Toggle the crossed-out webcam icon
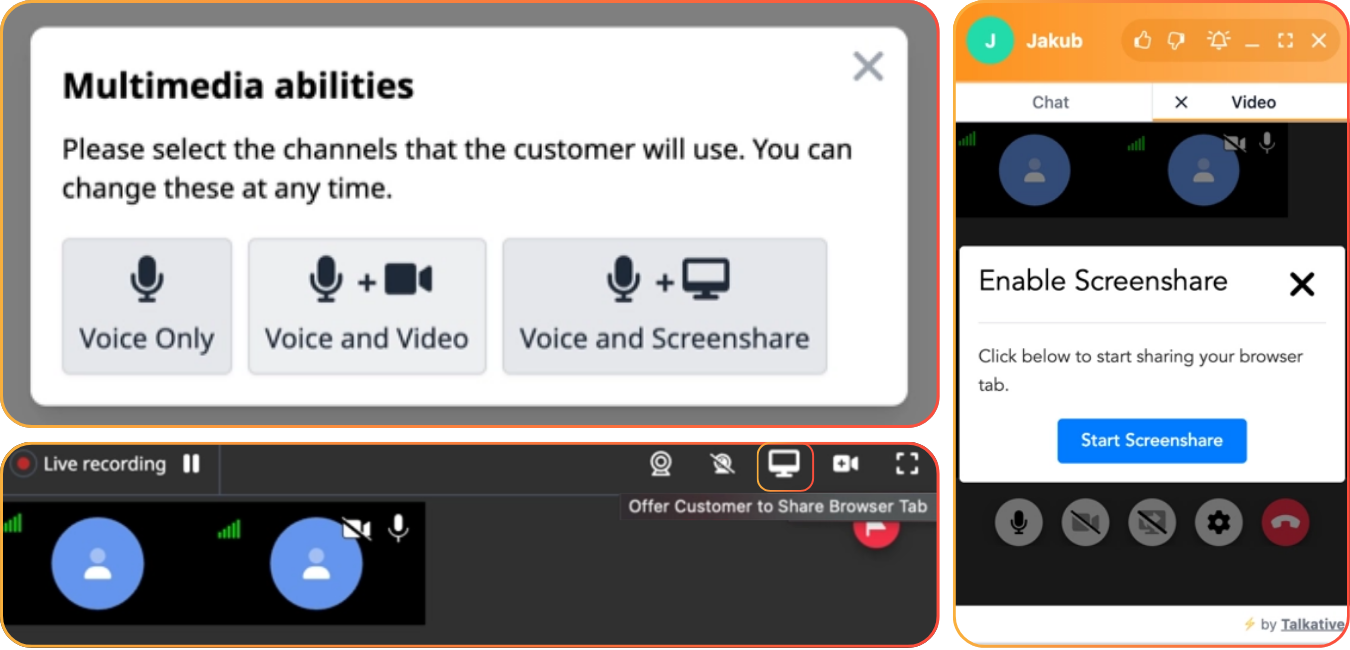The image size is (1350, 650). tap(721, 464)
